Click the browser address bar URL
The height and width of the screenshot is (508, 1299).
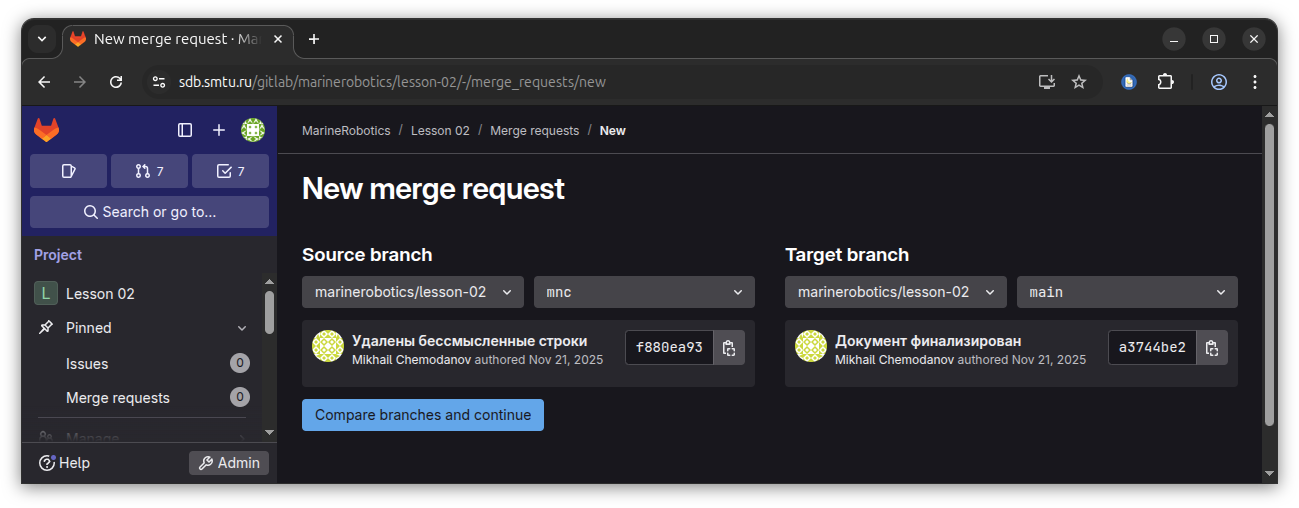click(x=392, y=82)
